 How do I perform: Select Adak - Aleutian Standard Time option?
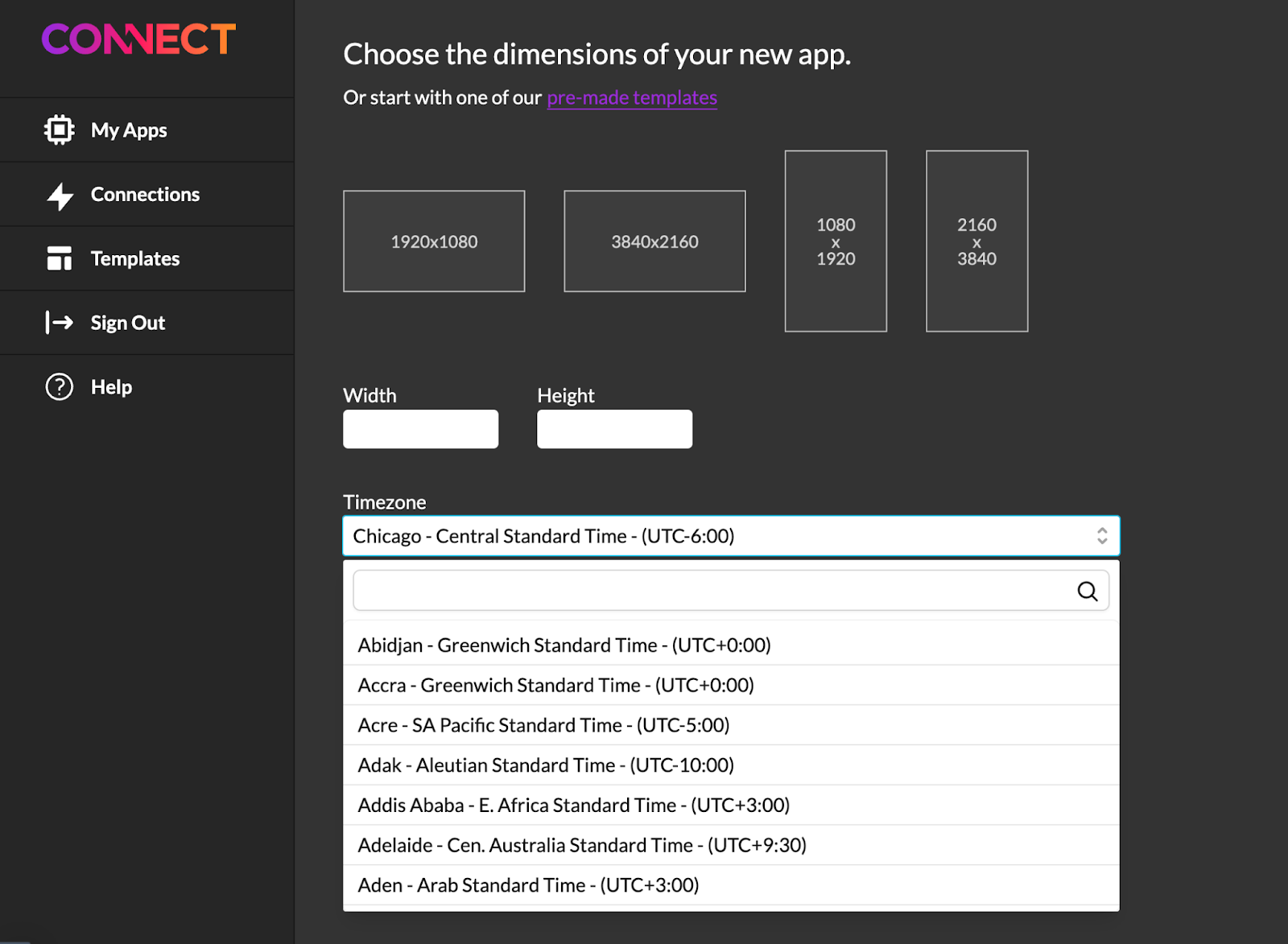tap(731, 765)
